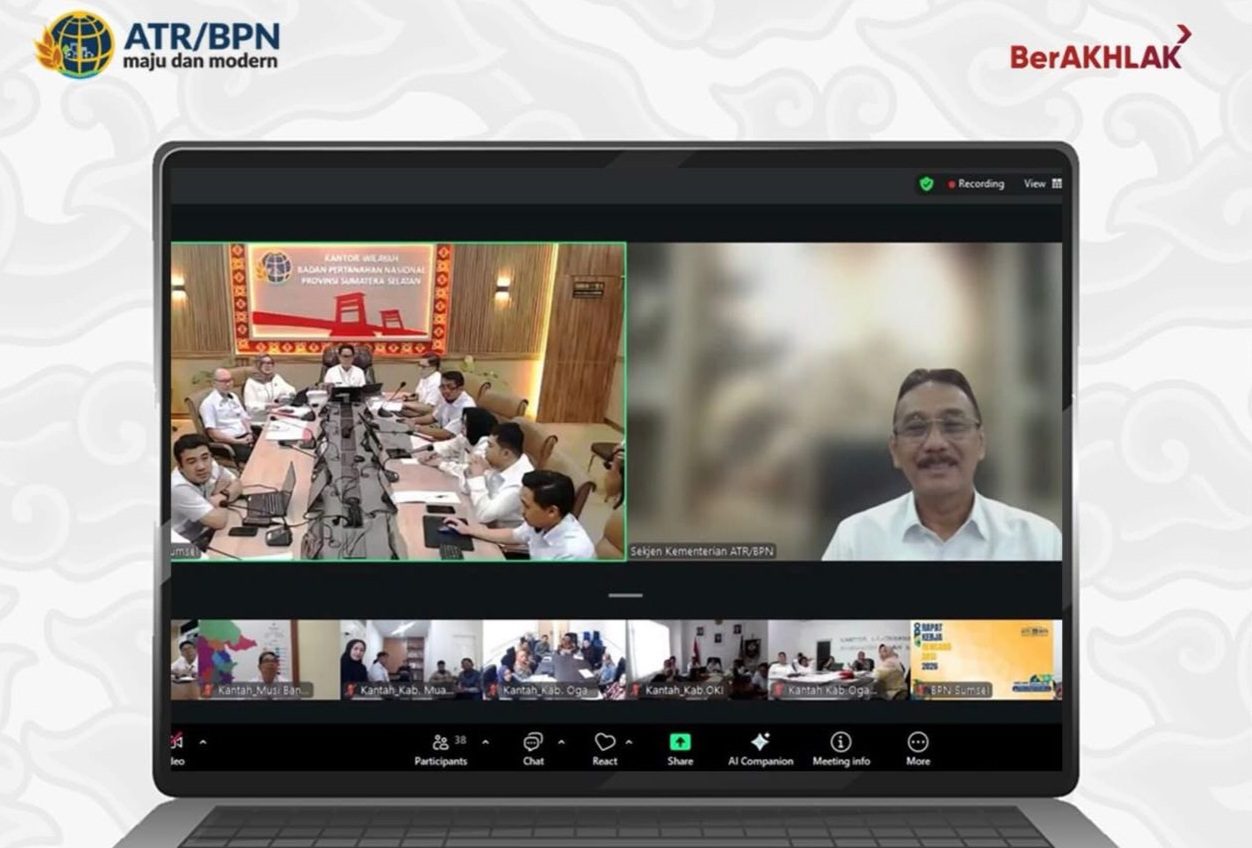This screenshot has height=848, width=1252.
Task: Click the Sekjen Kementerian ATR/BPN video tile
Action: [x=845, y=401]
